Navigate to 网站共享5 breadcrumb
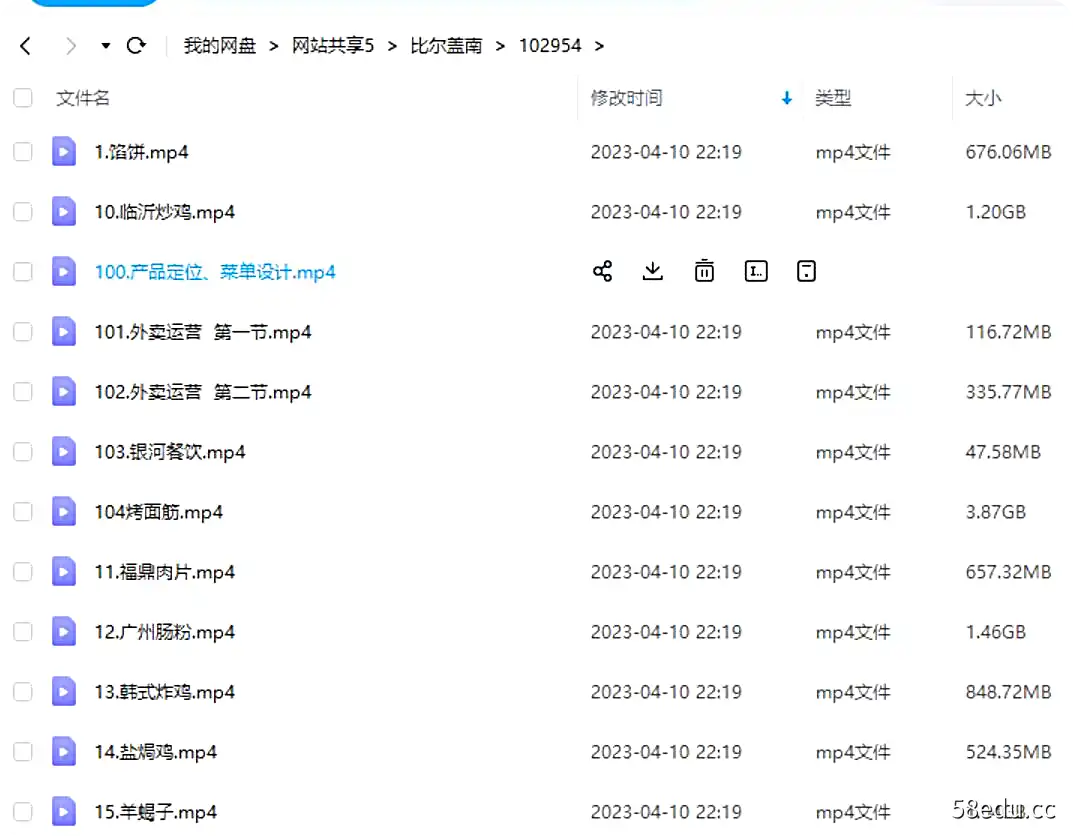This screenshot has width=1073, height=836. click(333, 45)
